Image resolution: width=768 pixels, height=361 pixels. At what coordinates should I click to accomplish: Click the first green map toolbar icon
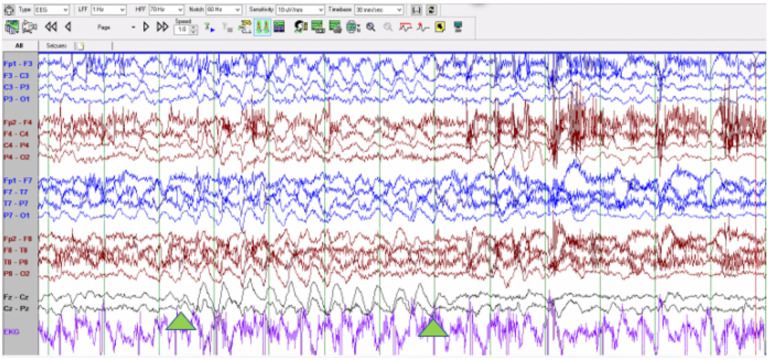[x=12, y=27]
